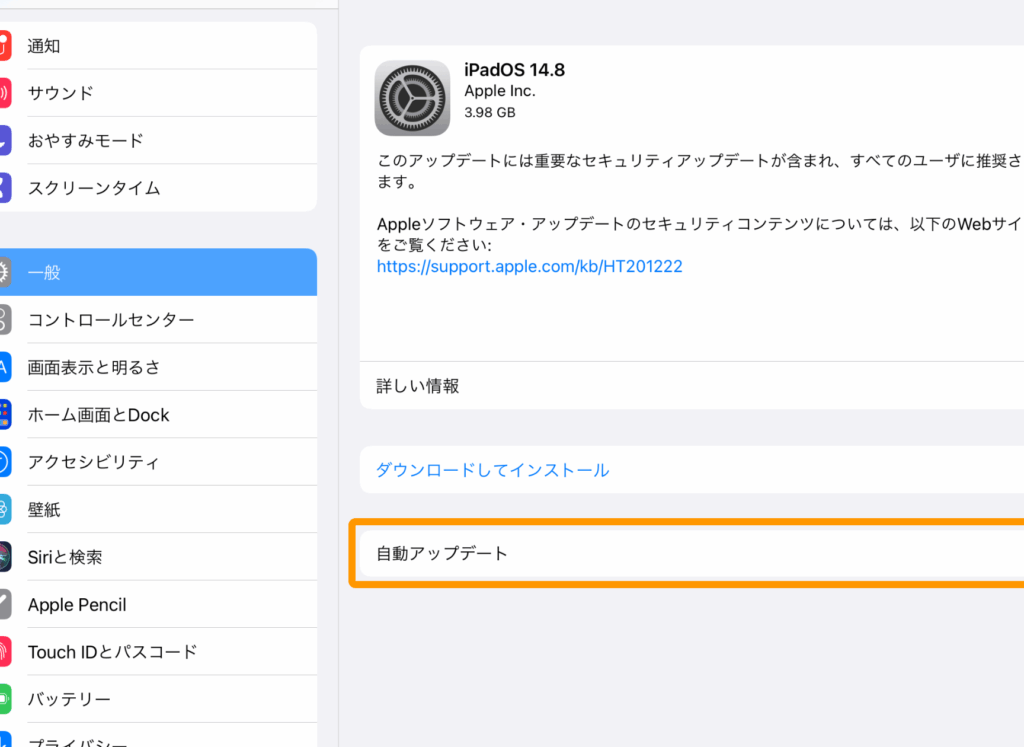The height and width of the screenshot is (747, 1024).
Task: Tap the Apple Pencil icon
Action: [x=5, y=605]
